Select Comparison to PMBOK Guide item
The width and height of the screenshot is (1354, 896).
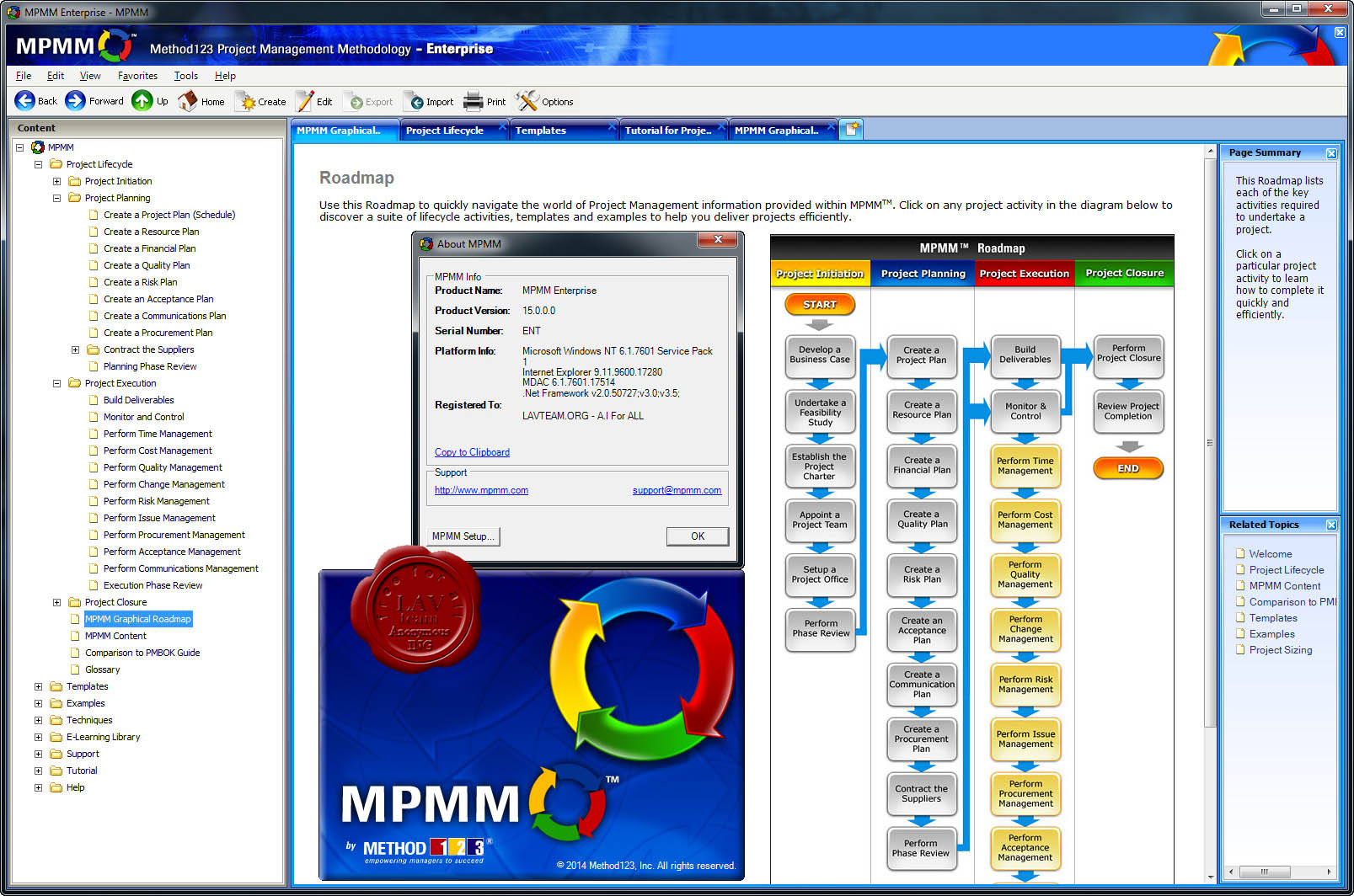click(x=142, y=653)
